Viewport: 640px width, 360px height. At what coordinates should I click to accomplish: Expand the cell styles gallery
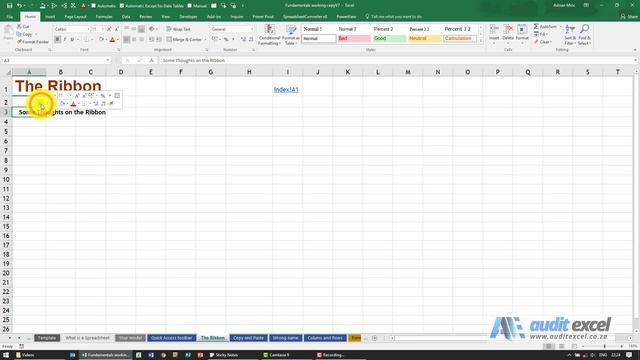[480, 41]
